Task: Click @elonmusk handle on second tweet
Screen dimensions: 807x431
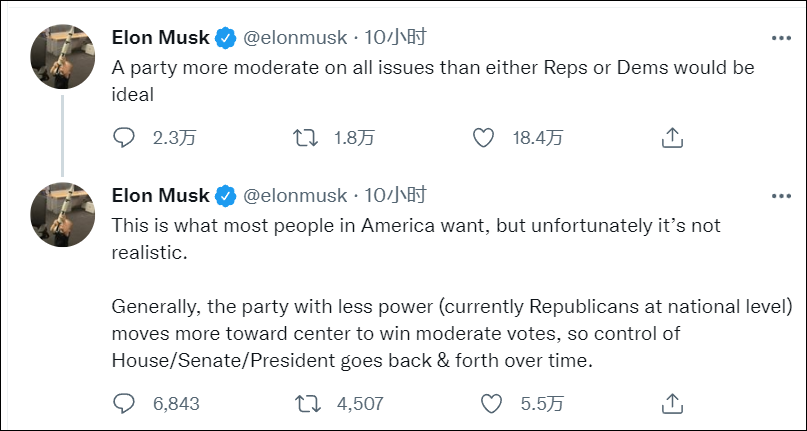Action: coord(295,195)
